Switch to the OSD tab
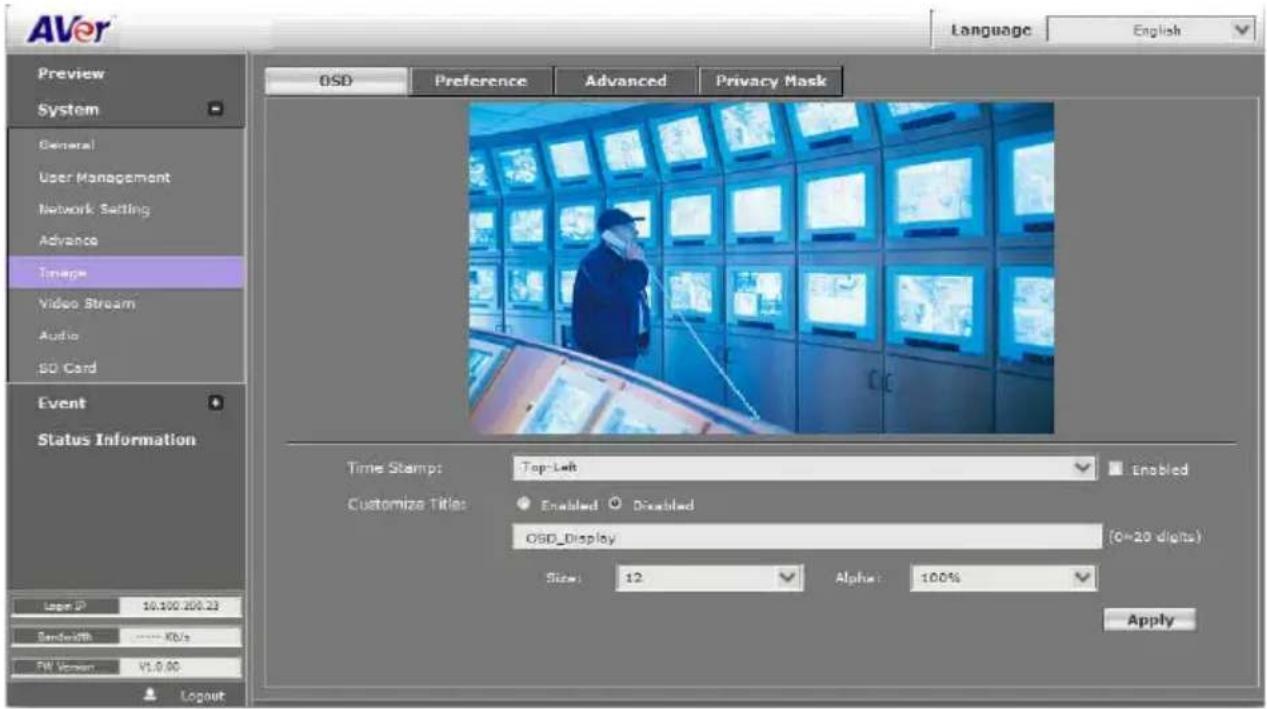1267x709 pixels. [x=336, y=82]
